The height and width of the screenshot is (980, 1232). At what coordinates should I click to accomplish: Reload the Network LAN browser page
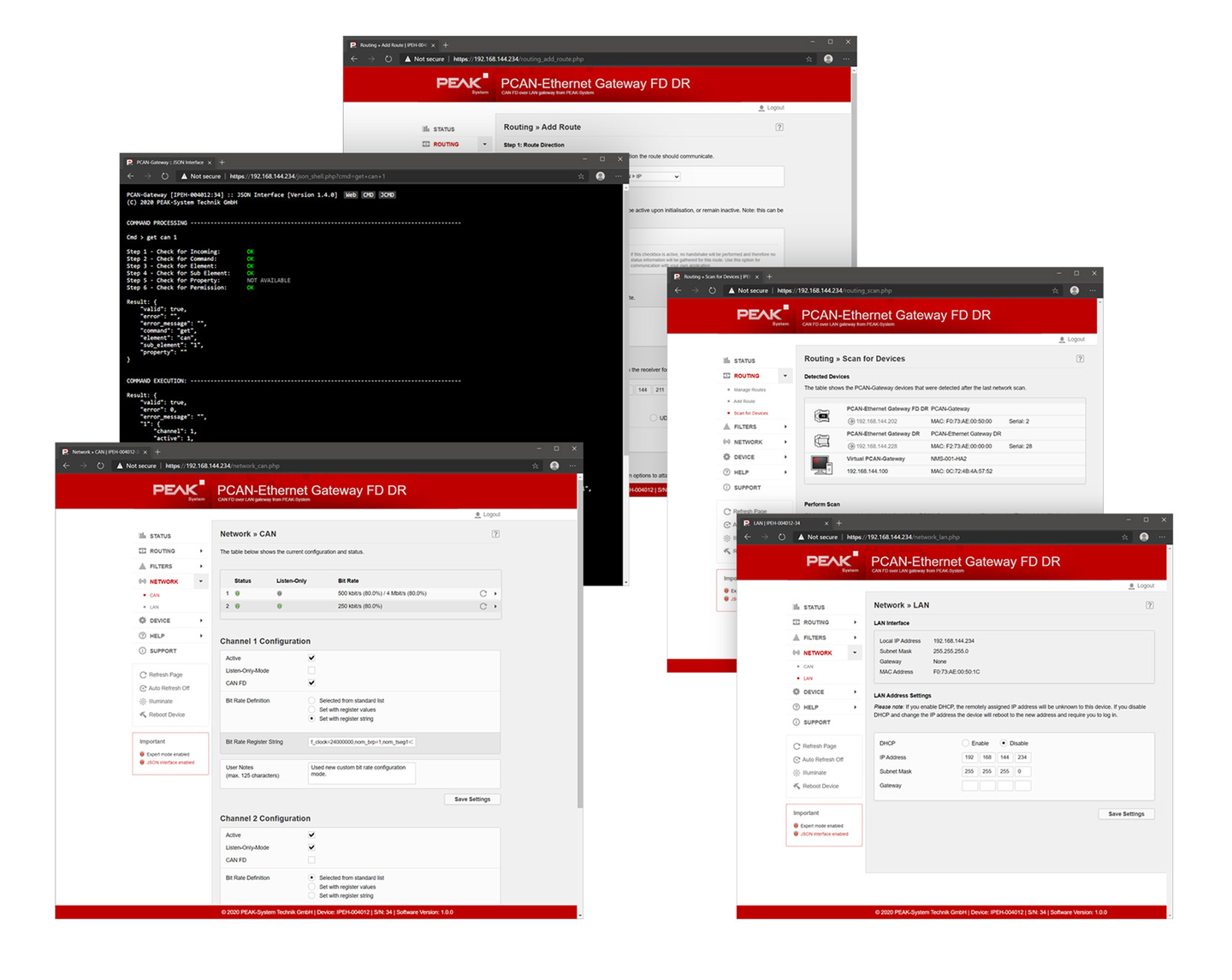pyautogui.click(x=781, y=537)
